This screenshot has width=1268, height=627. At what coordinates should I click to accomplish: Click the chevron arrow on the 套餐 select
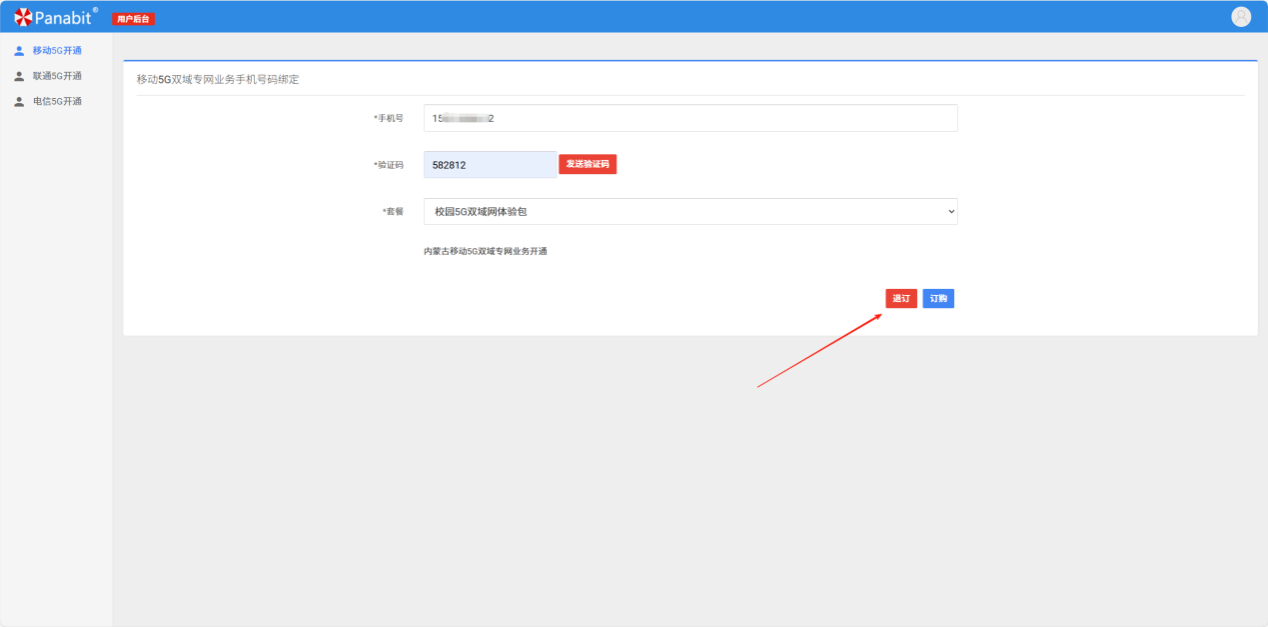[x=950, y=211]
